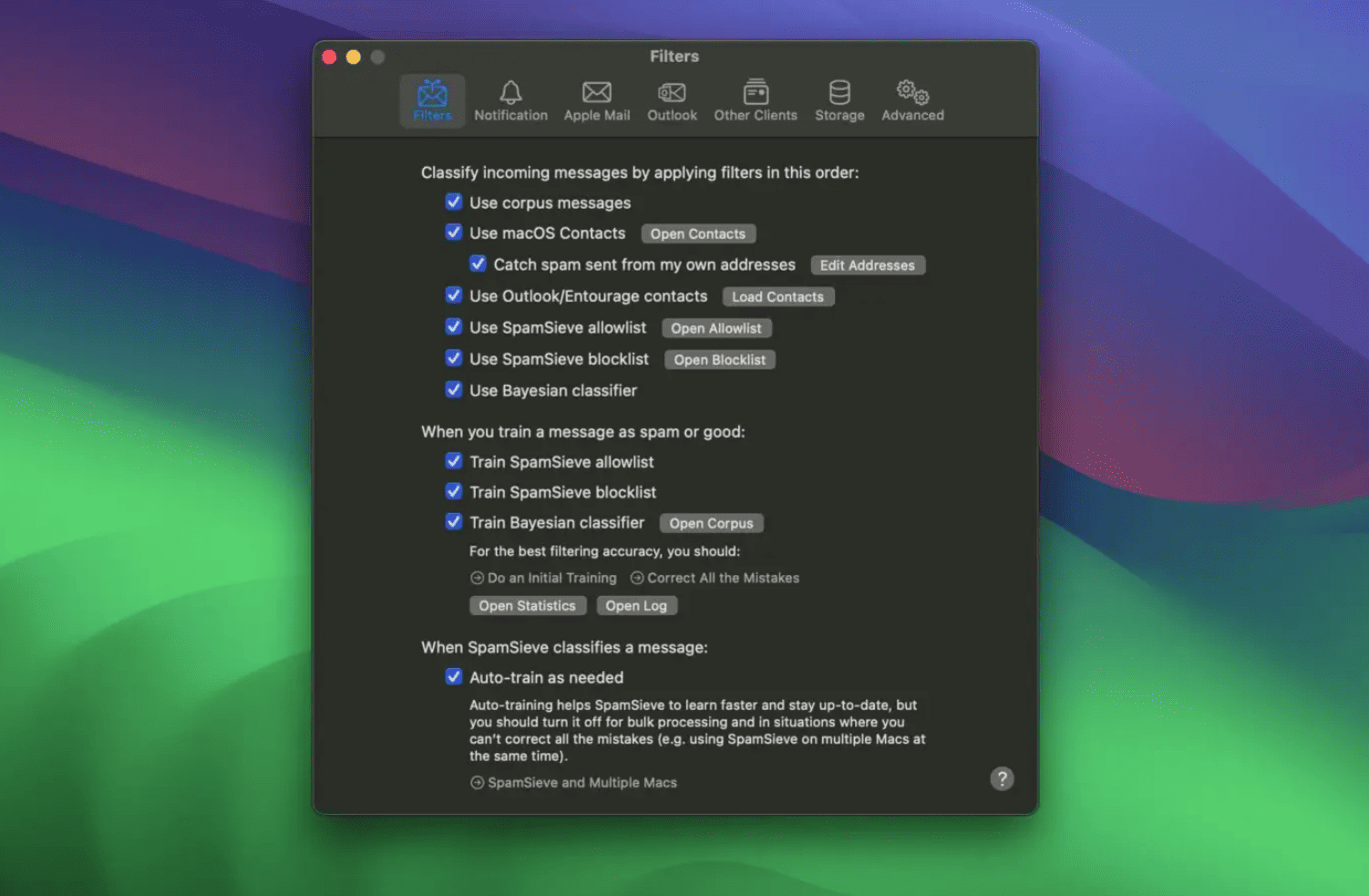Click the Auto-training explanation paragraph
The height and width of the screenshot is (896, 1369).
[697, 730]
